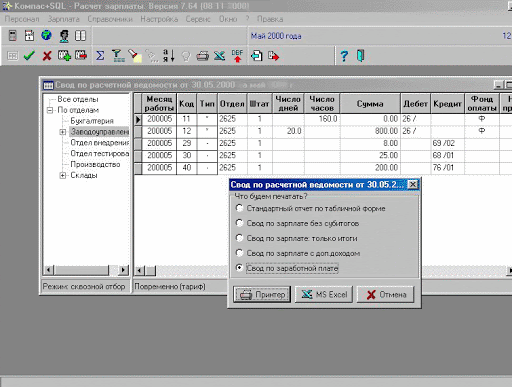The width and height of the screenshot is (512, 387).
Task: Collapse the 'По отделам' tree node
Action: pos(50,110)
